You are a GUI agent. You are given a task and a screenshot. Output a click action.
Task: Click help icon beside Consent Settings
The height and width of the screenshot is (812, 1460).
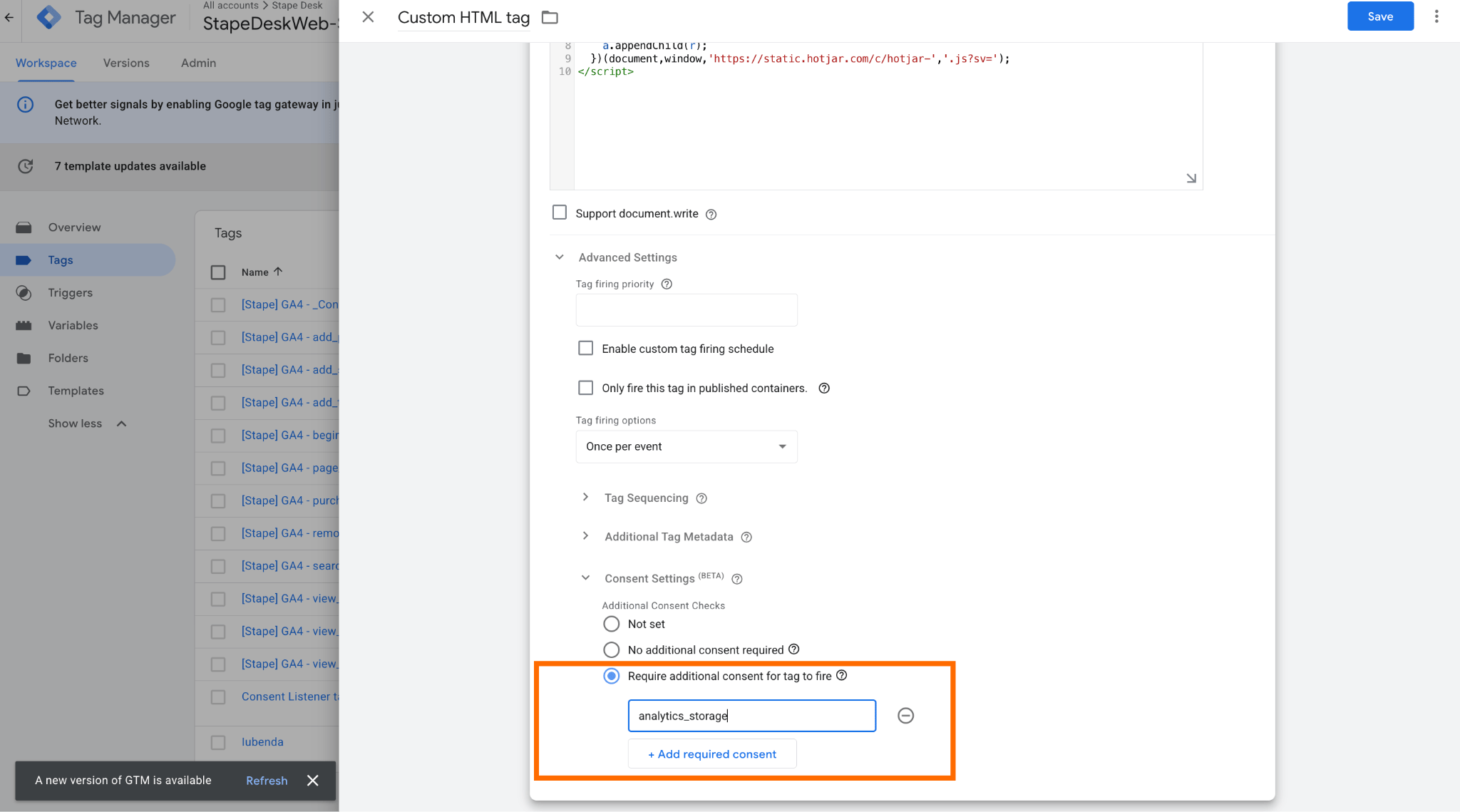[x=737, y=579]
